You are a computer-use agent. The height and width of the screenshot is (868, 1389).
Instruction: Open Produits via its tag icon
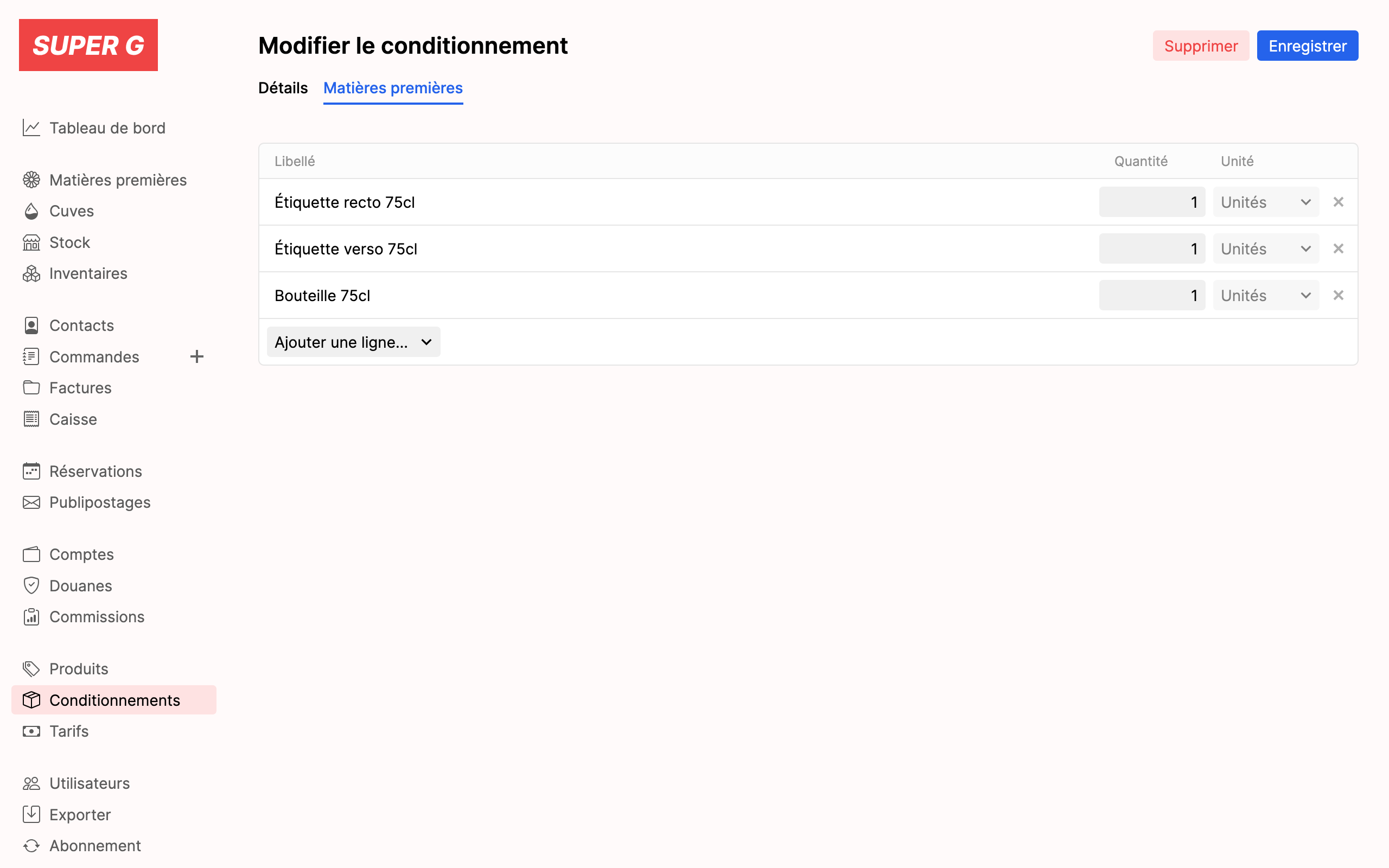click(x=31, y=669)
